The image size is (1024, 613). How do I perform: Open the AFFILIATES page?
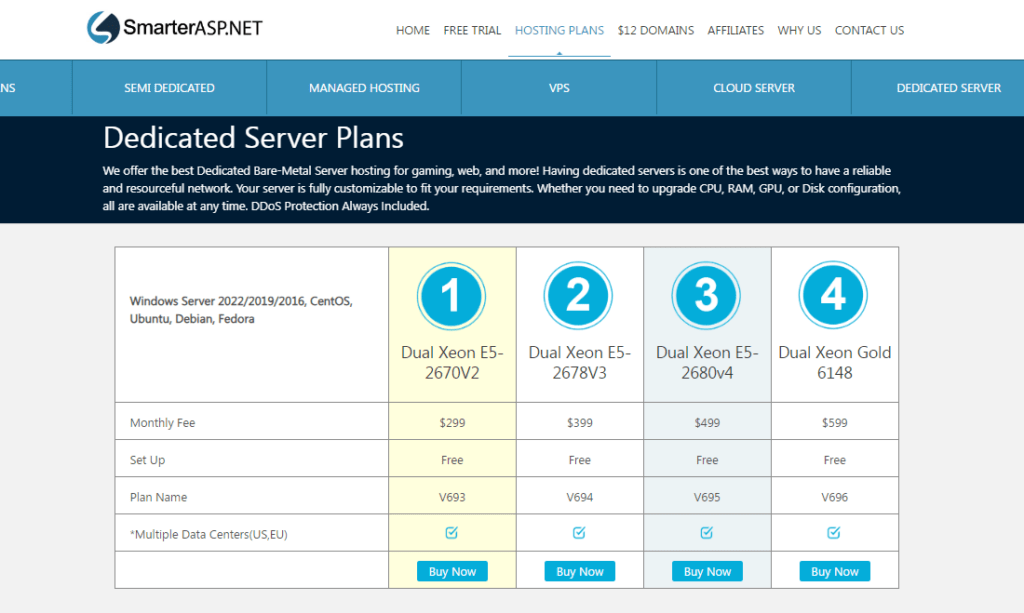pos(736,30)
